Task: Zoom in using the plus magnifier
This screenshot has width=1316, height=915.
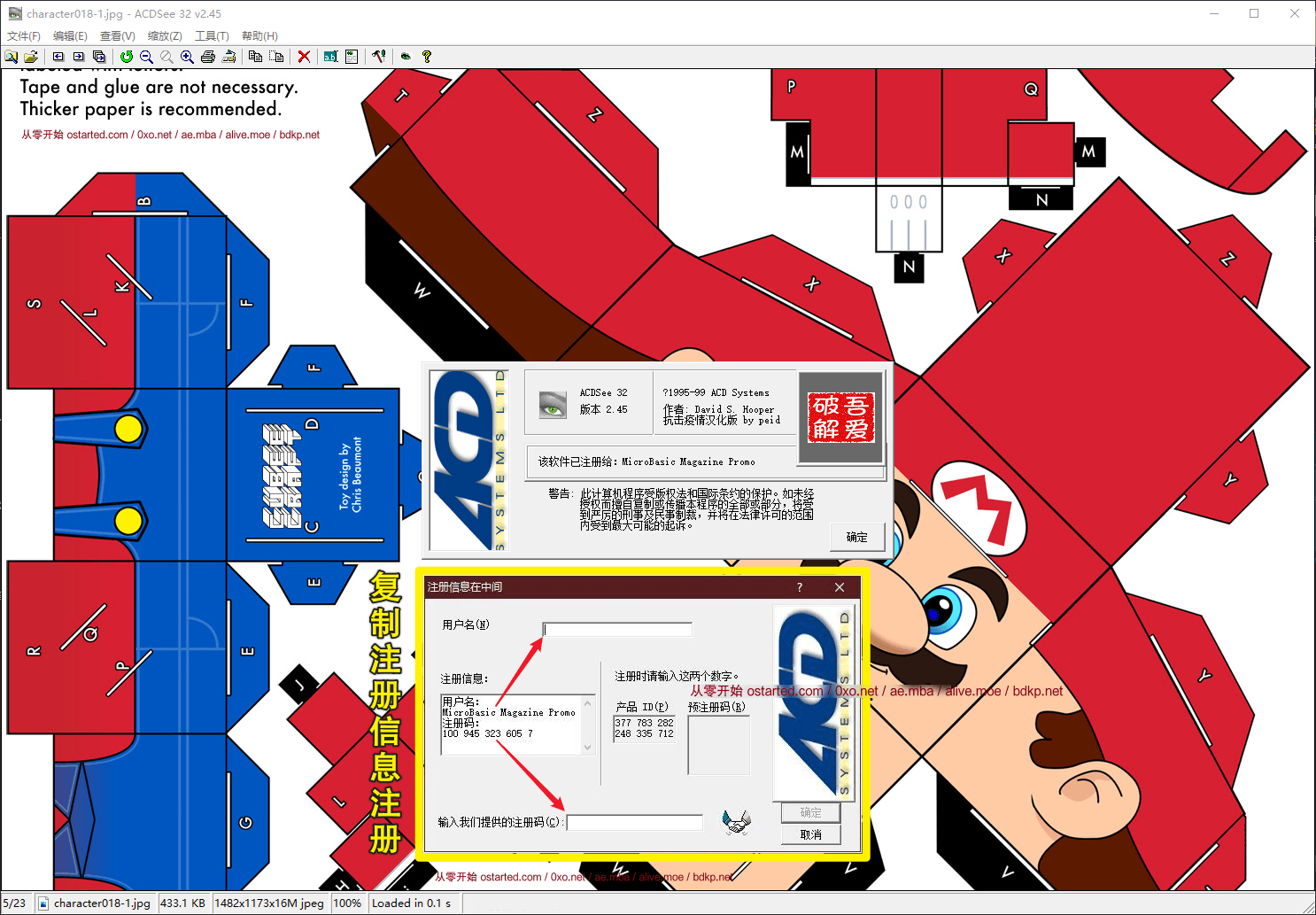Action: point(187,57)
